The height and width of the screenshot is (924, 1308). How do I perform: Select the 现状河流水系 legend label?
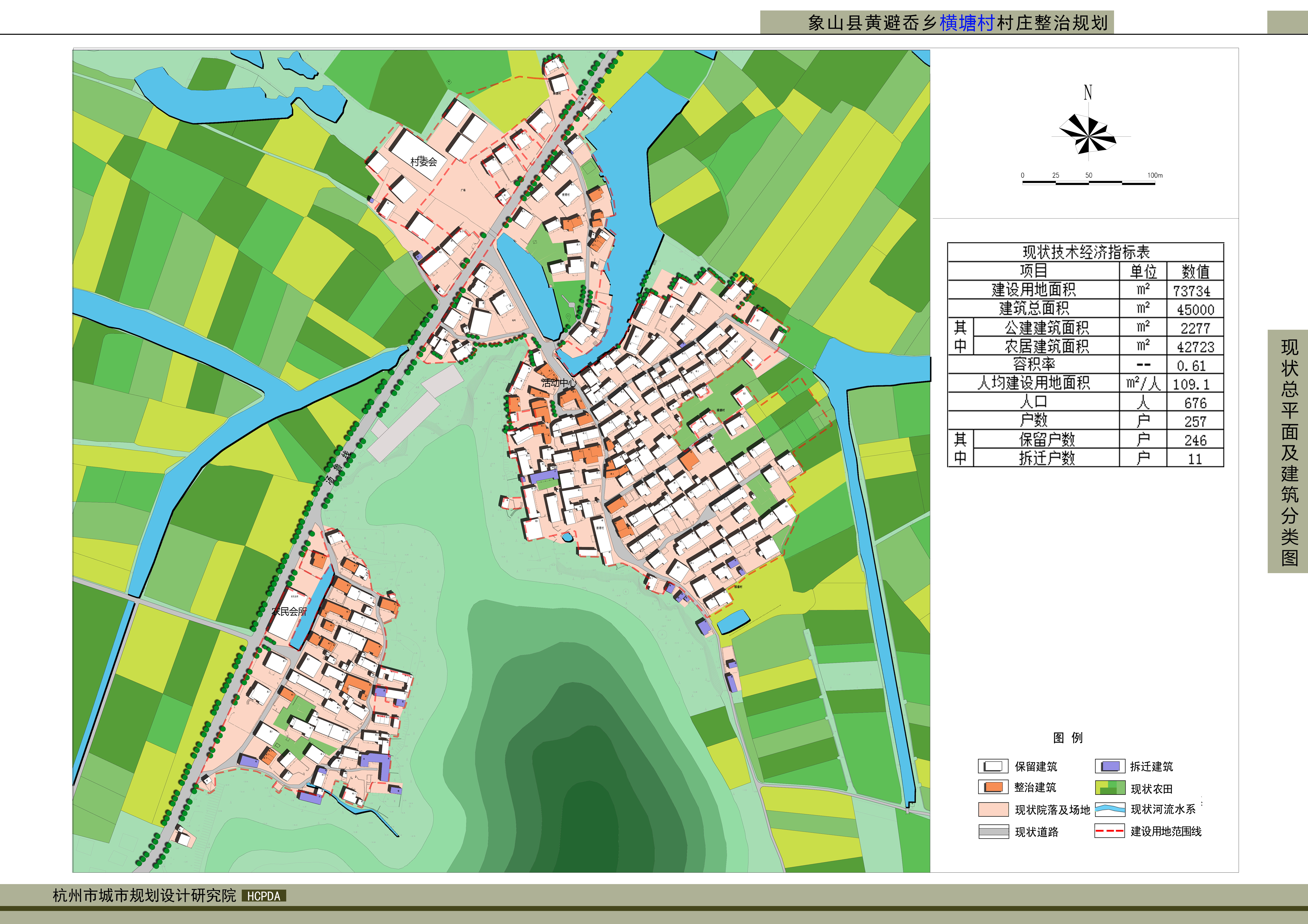click(x=1163, y=809)
